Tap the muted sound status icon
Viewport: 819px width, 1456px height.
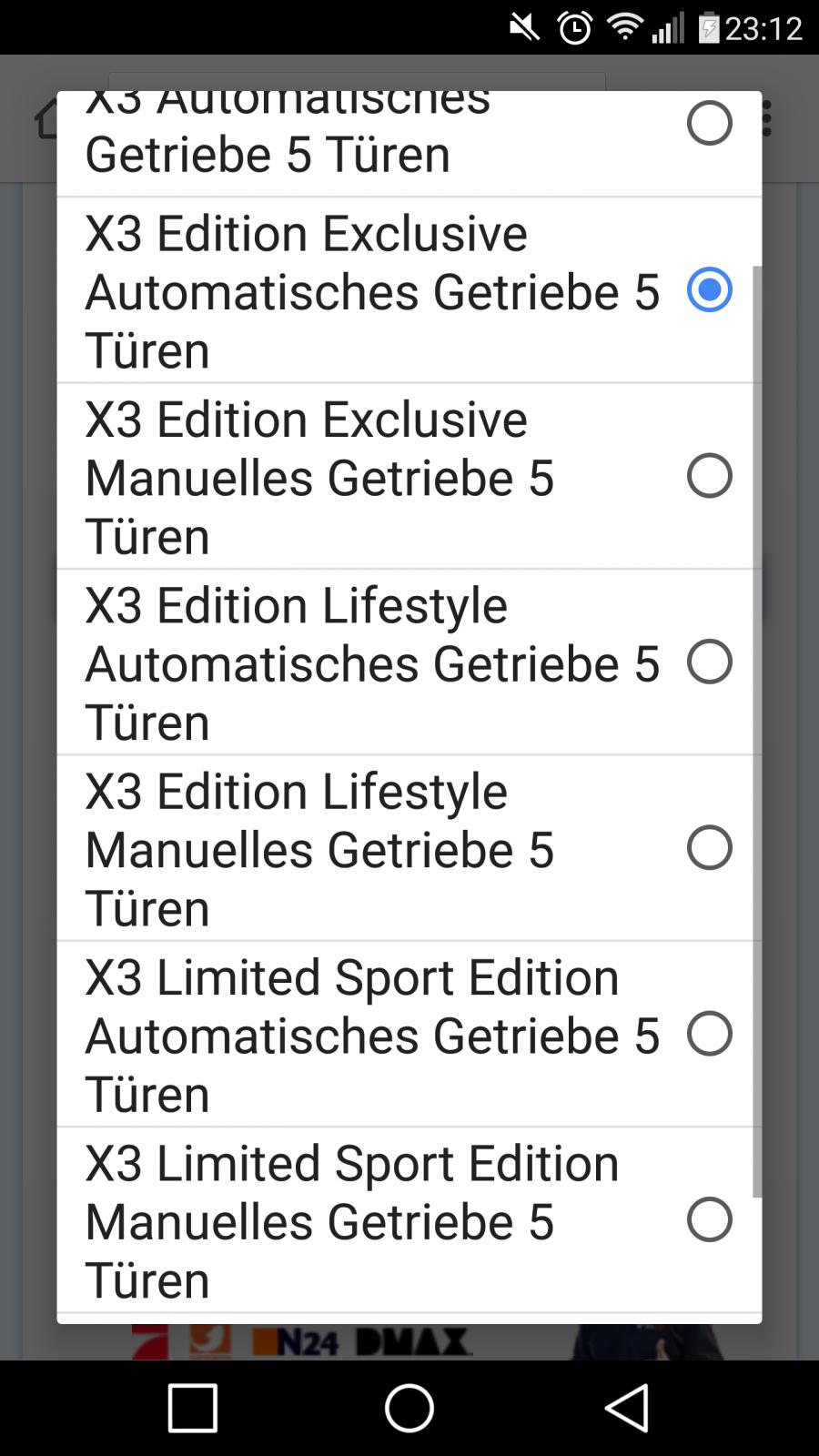524,28
